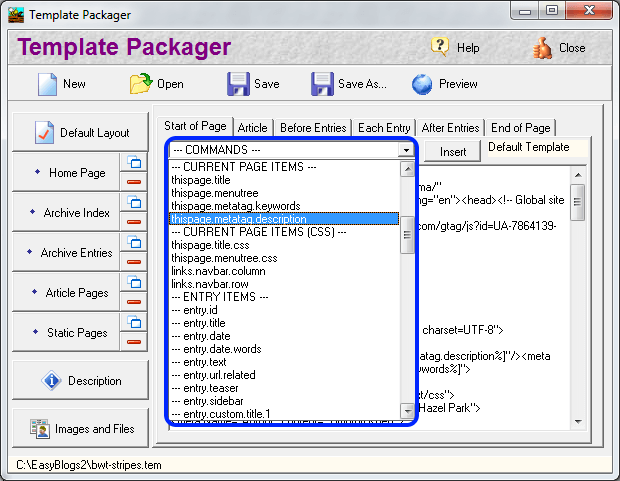Viewport: 620px width, 481px height.
Task: Collapse the COMMANDS dropdown arrow
Action: click(406, 150)
